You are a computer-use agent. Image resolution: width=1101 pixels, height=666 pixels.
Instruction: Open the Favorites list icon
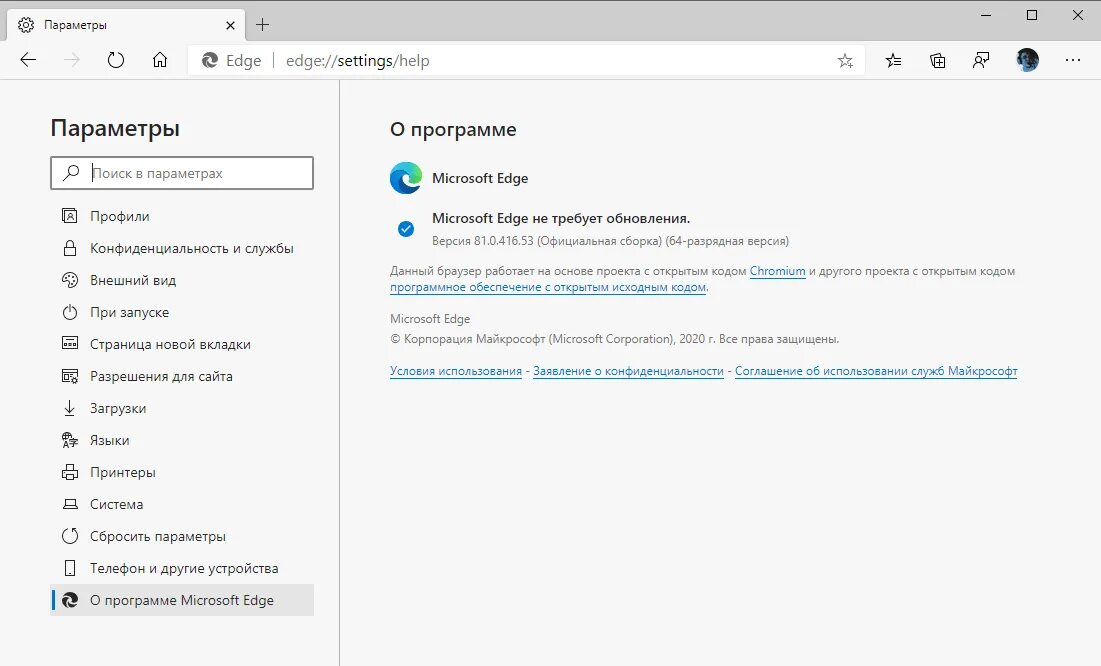(x=893, y=61)
